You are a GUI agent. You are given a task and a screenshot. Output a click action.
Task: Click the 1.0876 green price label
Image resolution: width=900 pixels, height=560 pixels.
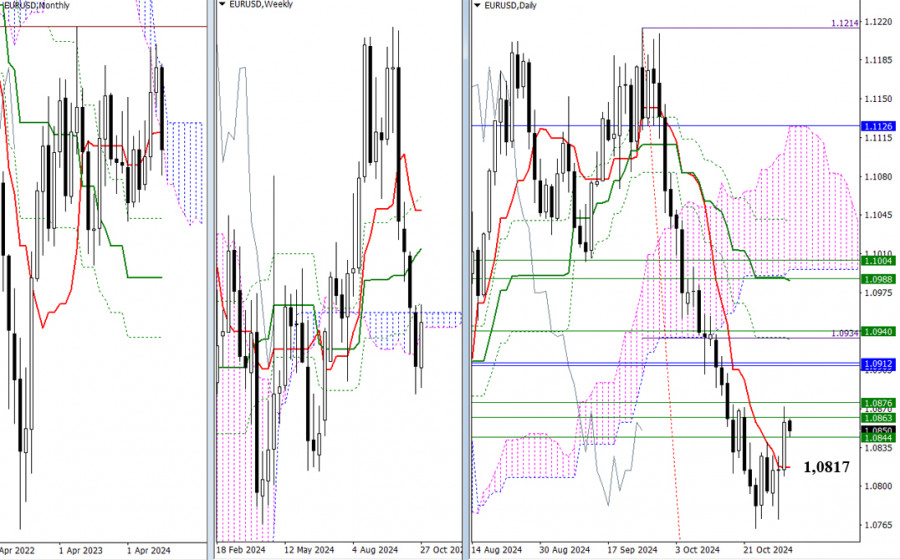pyautogui.click(x=878, y=403)
